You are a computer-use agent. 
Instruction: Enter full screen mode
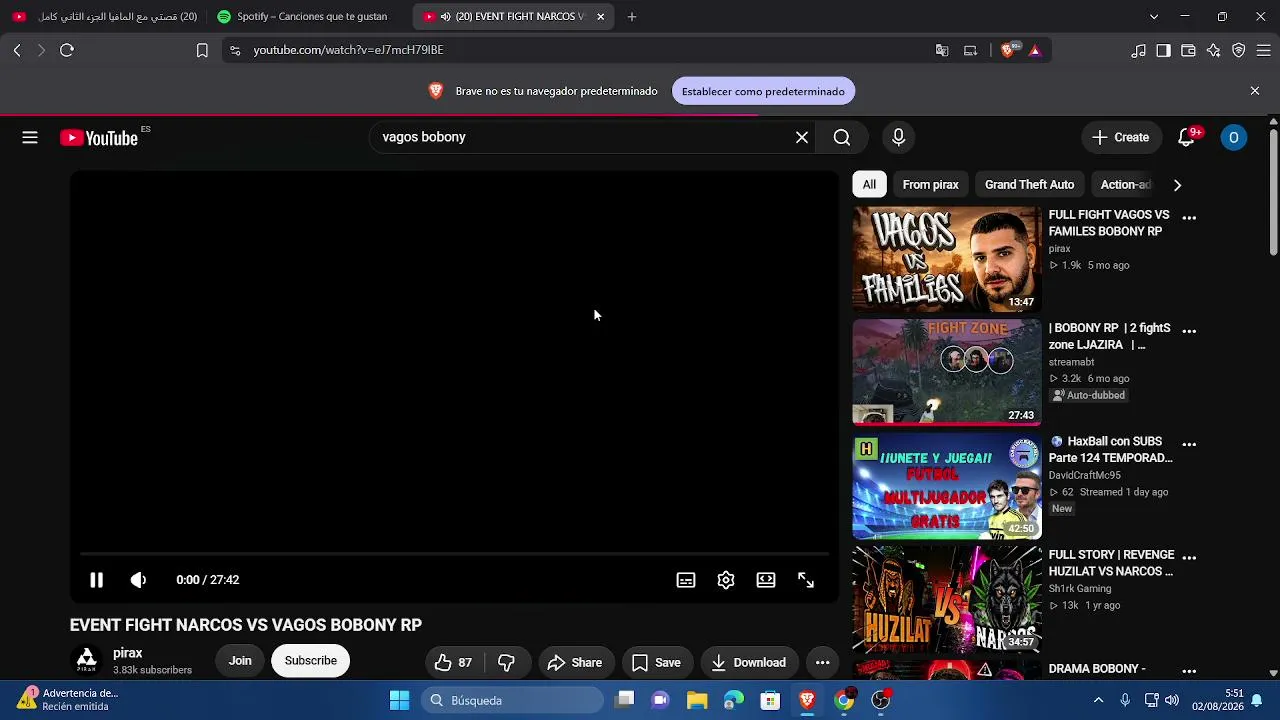pyautogui.click(x=806, y=580)
